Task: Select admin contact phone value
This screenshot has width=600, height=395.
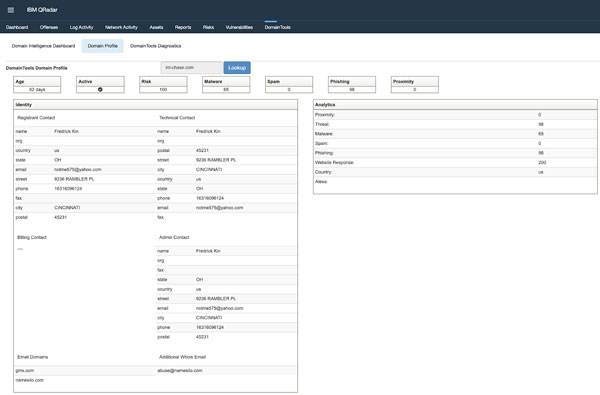Action: tap(210, 328)
